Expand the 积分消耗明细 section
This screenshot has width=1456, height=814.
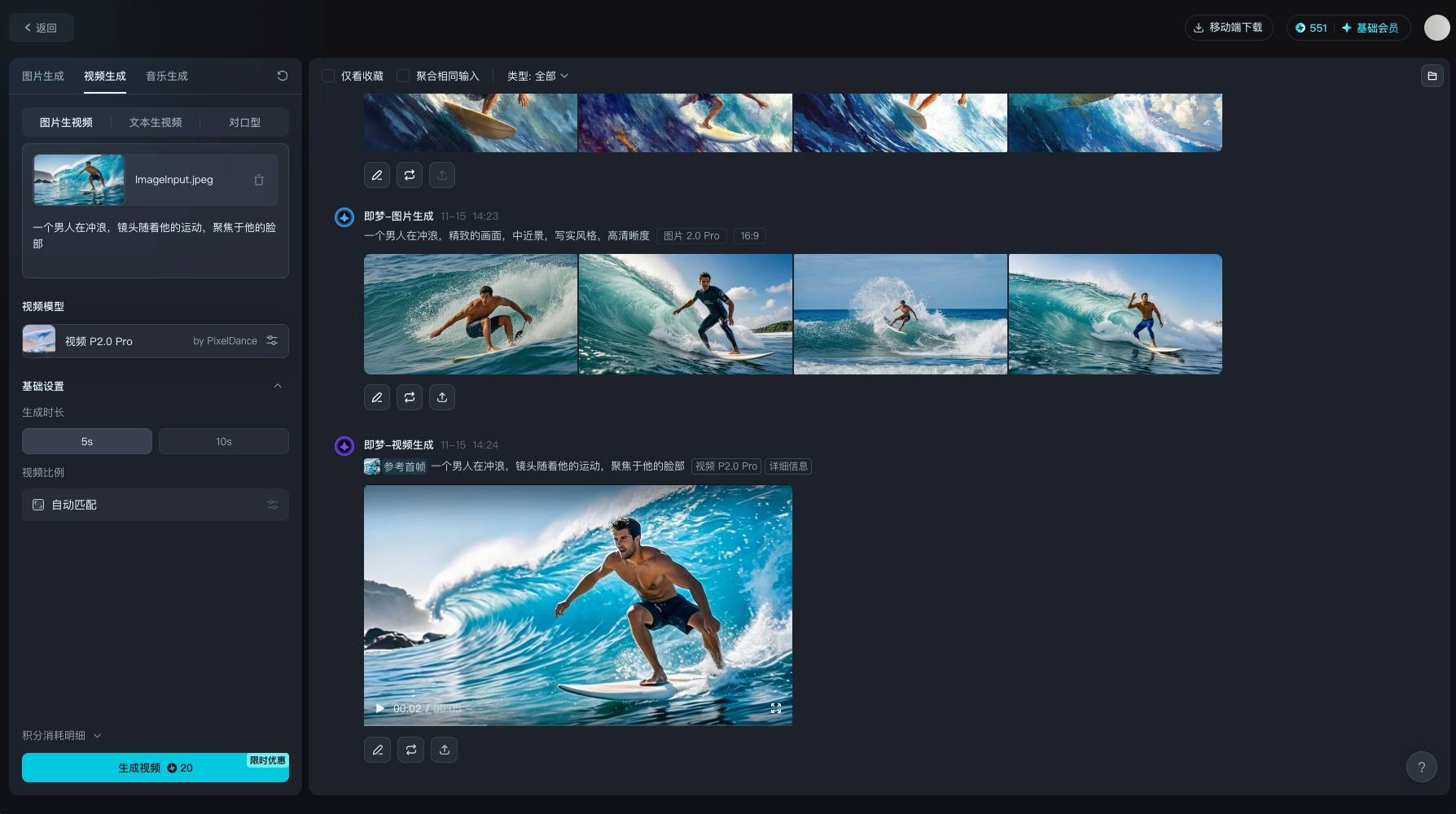(x=61, y=735)
